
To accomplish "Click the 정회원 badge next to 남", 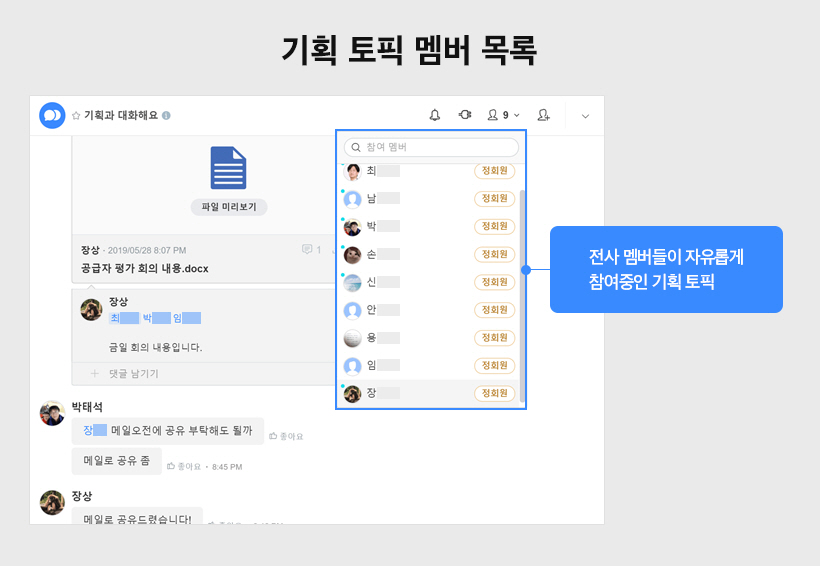I will tap(494, 199).
